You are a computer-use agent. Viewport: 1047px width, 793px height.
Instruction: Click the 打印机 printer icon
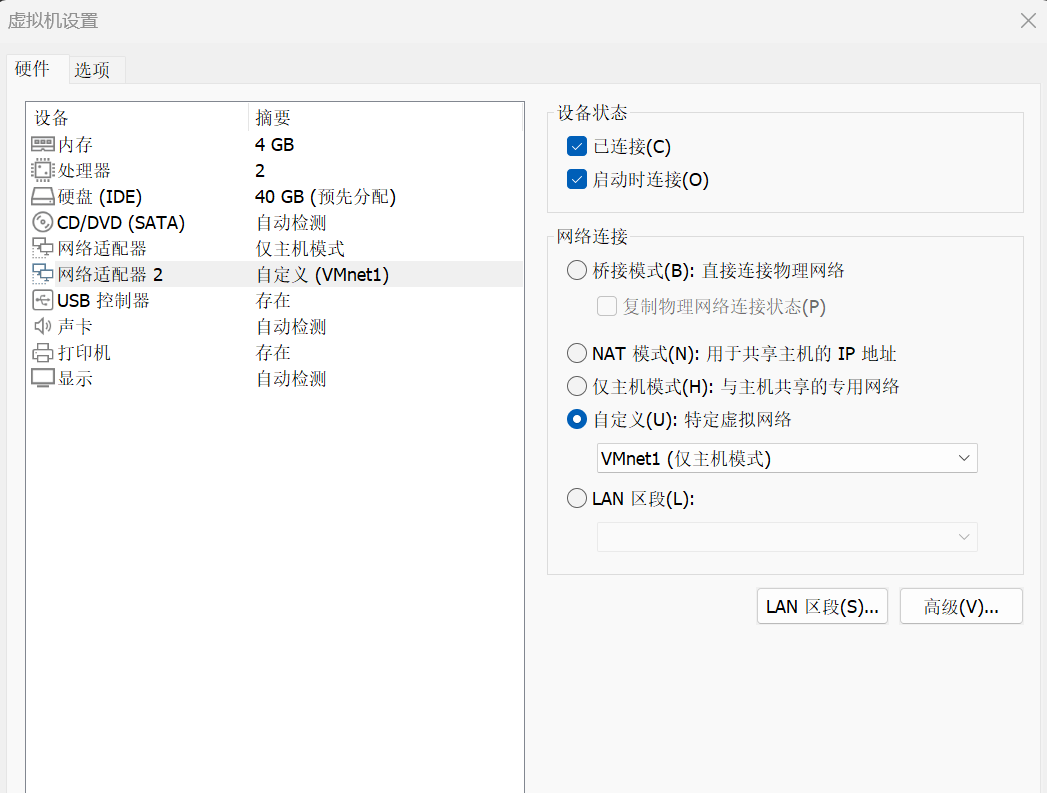[43, 353]
